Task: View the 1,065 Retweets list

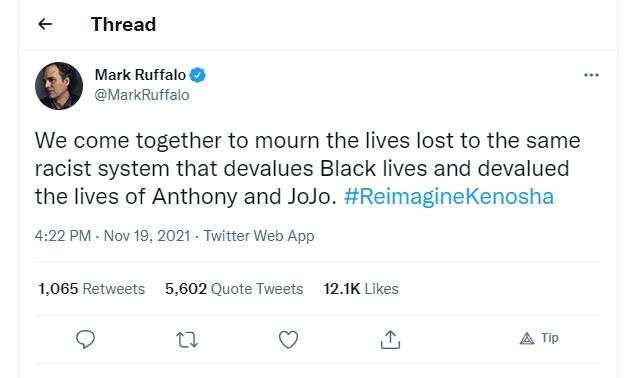Action: pos(91,289)
